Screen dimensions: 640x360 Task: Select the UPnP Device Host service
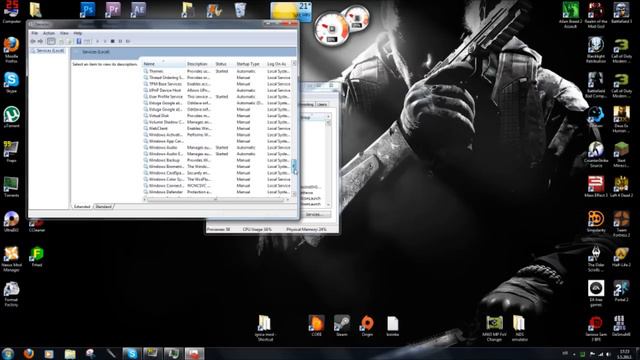[x=217, y=90]
